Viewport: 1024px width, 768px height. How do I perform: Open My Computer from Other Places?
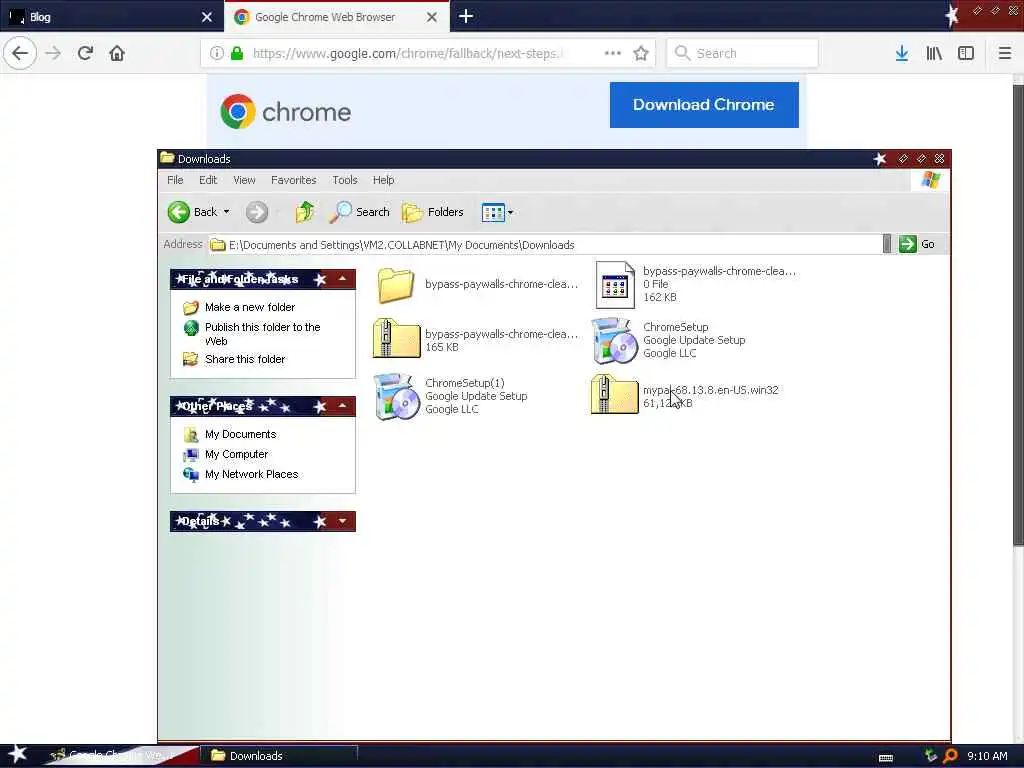point(236,455)
